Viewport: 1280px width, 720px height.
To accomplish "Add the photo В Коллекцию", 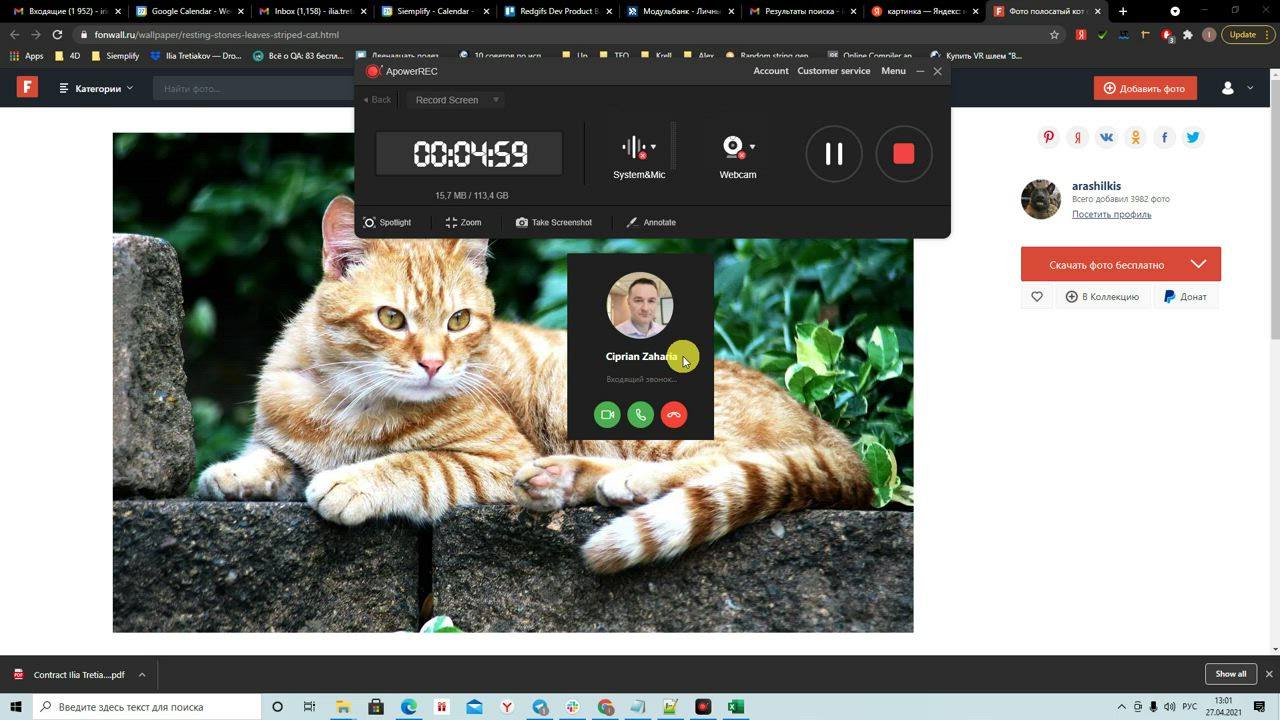I will tap(1102, 297).
